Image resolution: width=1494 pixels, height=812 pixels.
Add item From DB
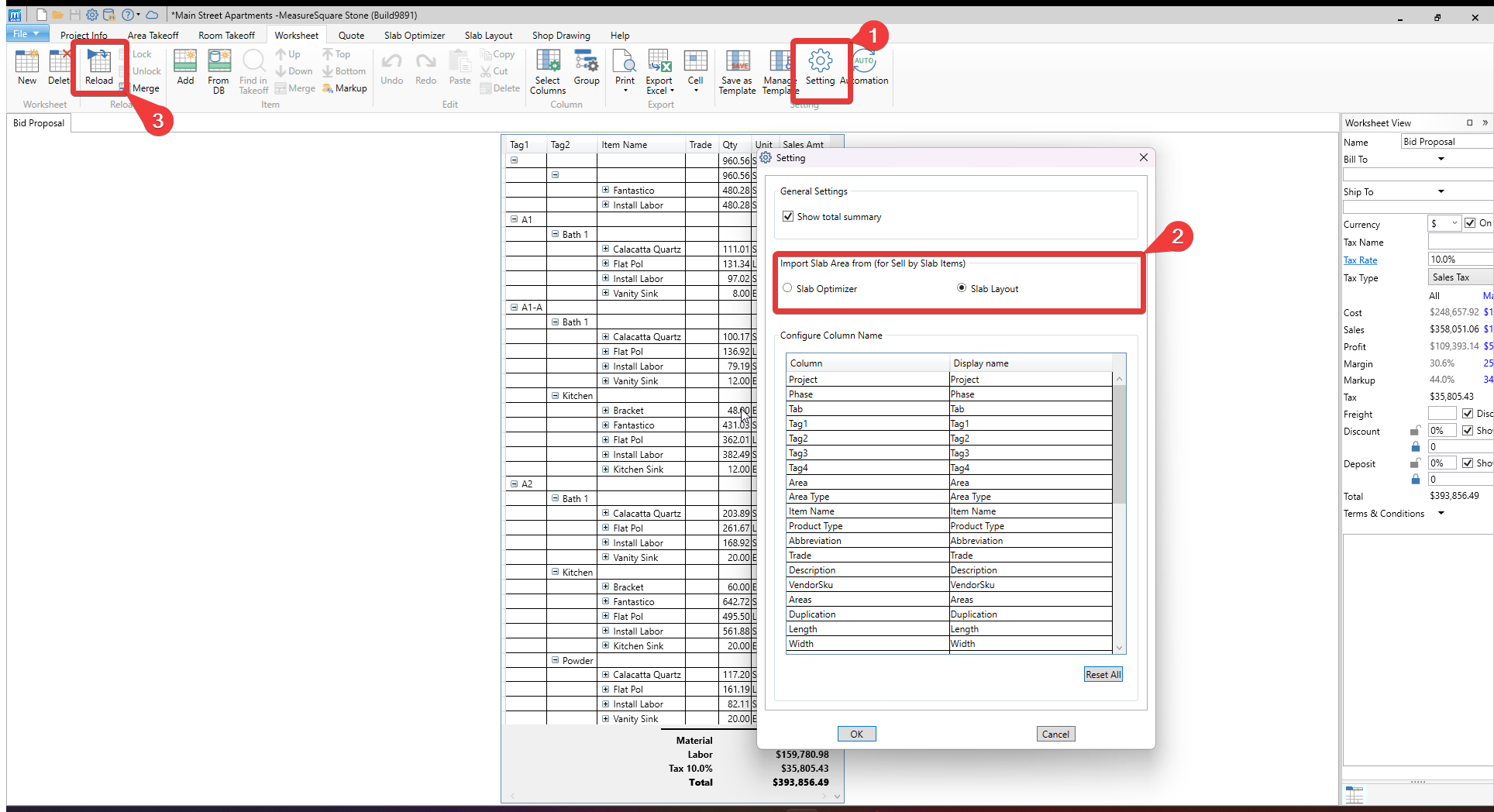[x=219, y=71]
